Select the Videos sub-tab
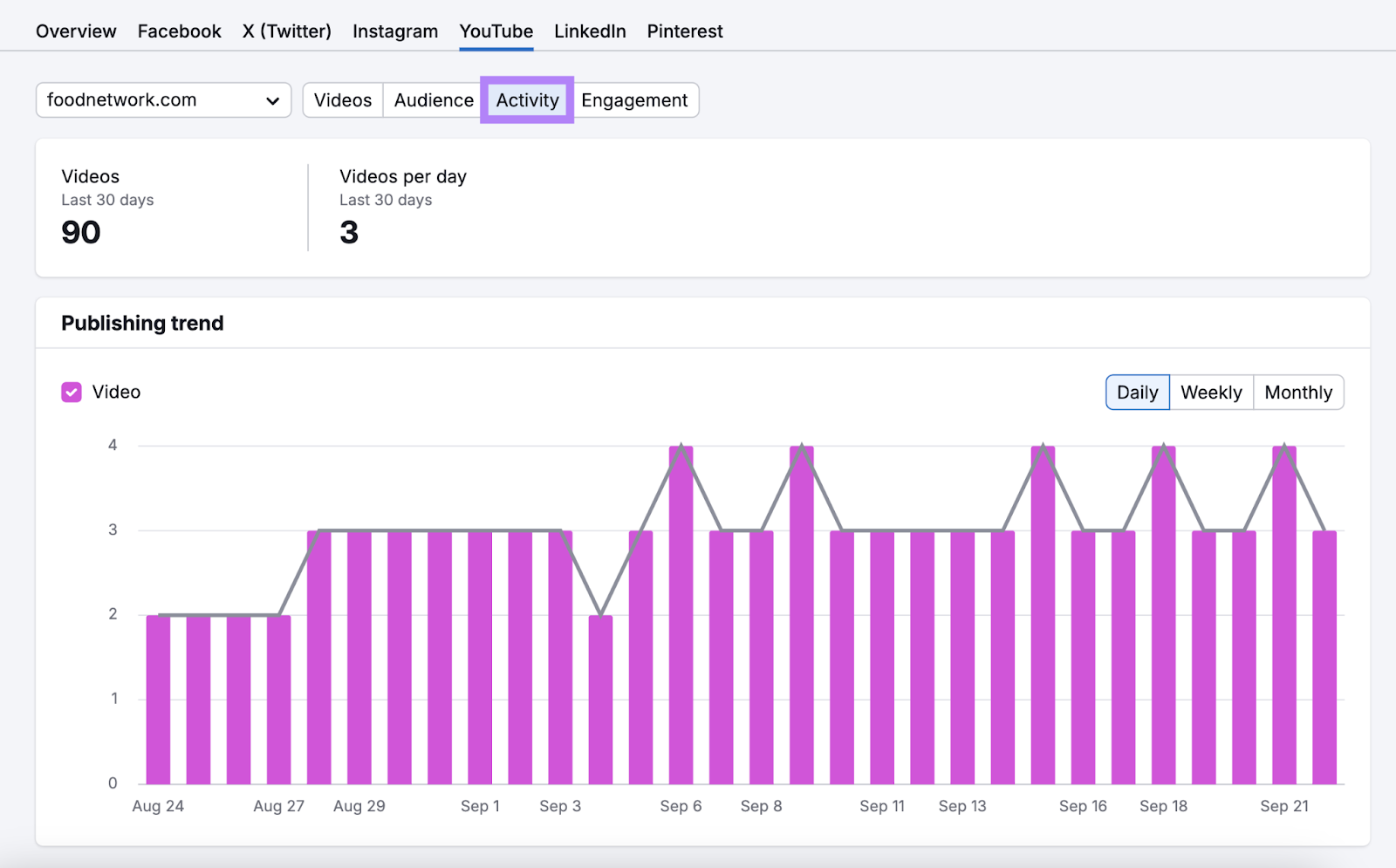This screenshot has height=868, width=1396. pyautogui.click(x=342, y=99)
